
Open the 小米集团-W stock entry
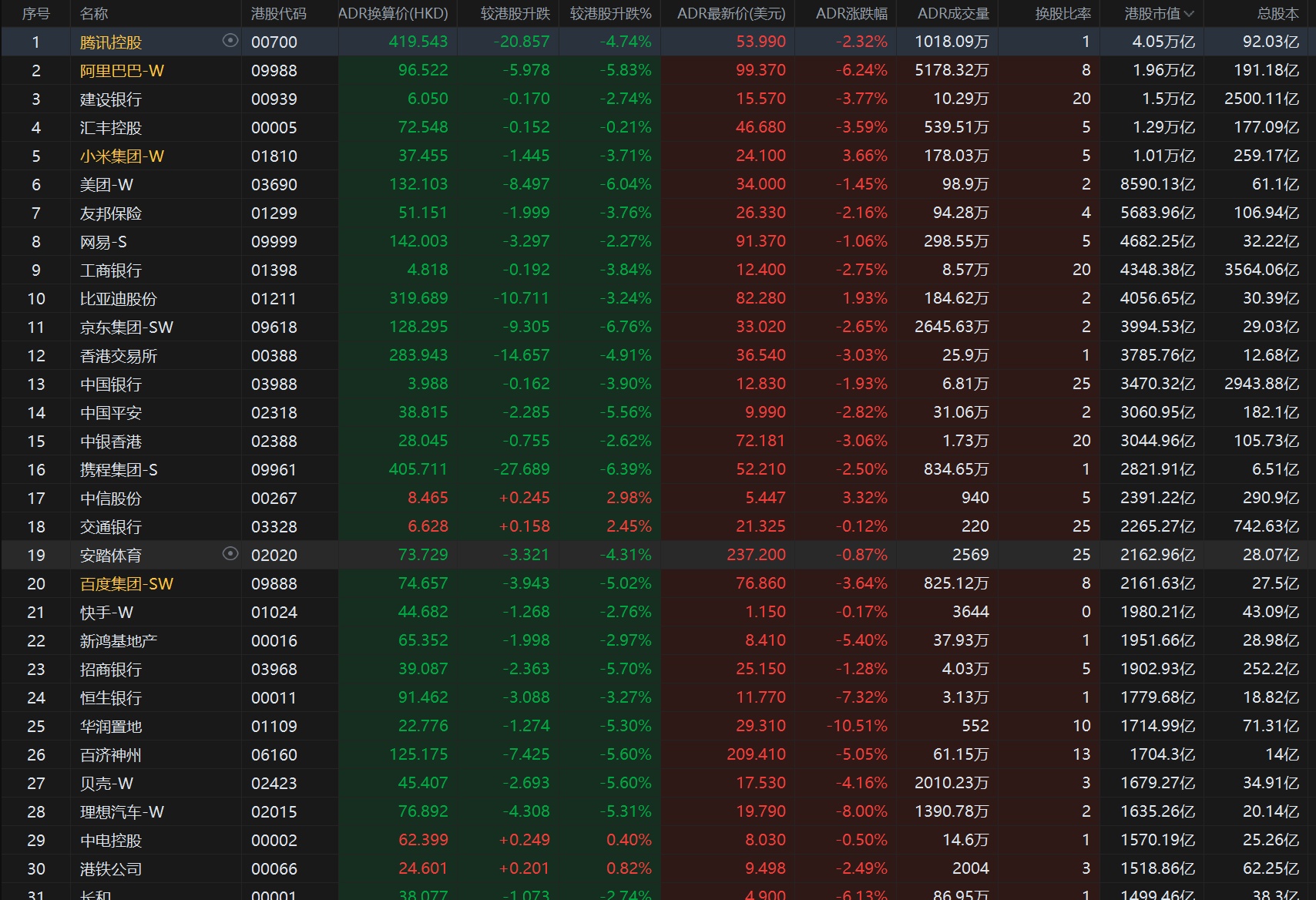click(x=122, y=156)
